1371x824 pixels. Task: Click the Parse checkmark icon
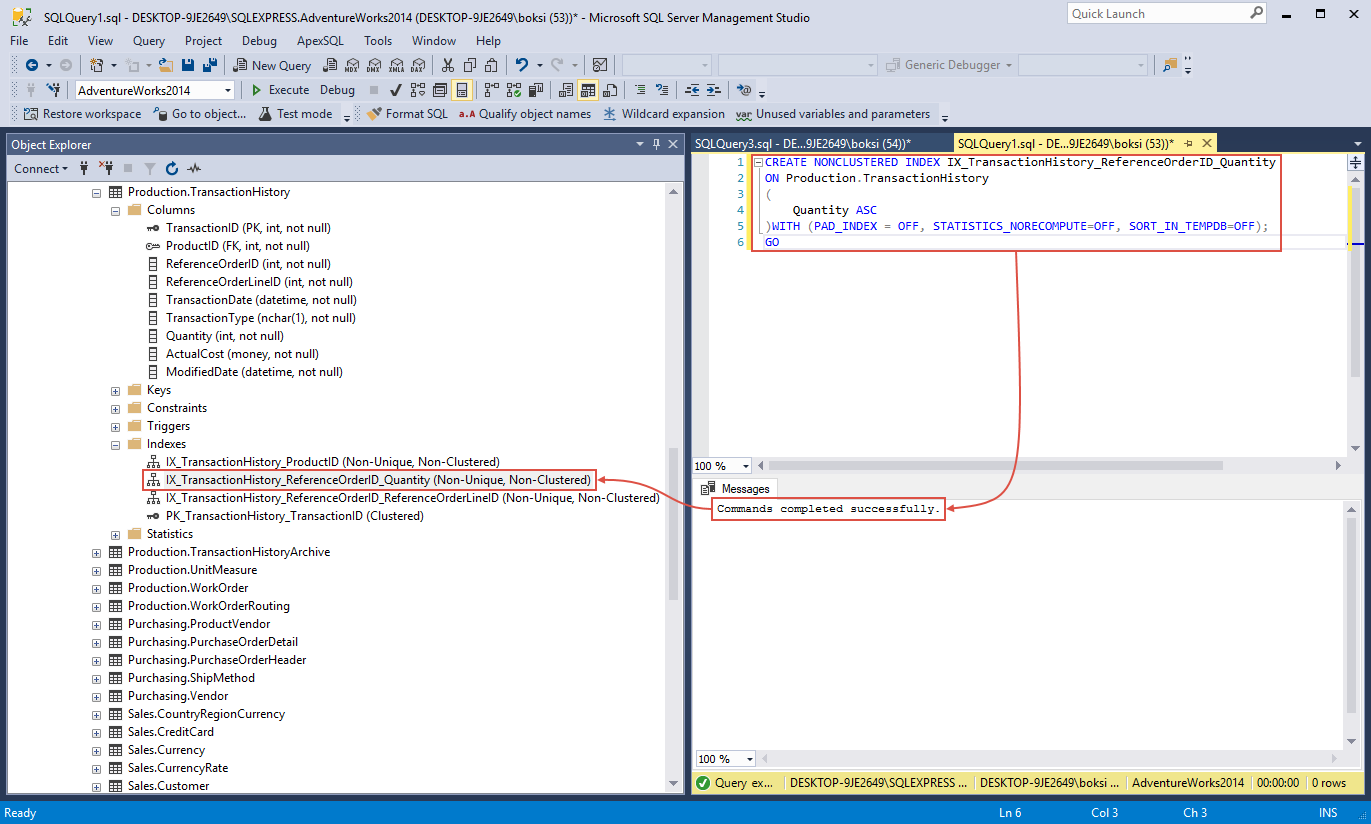tap(395, 90)
